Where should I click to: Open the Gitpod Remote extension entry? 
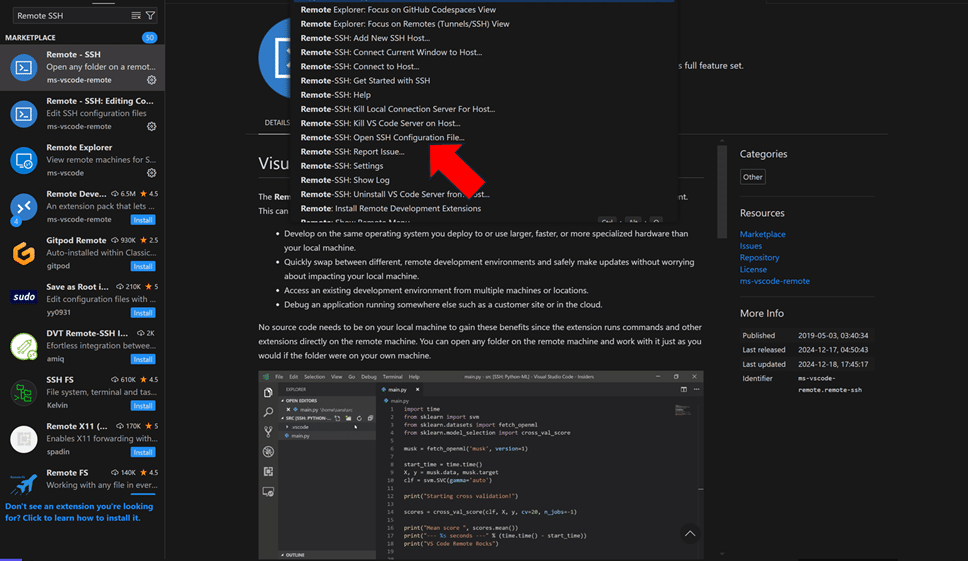tap(82, 253)
